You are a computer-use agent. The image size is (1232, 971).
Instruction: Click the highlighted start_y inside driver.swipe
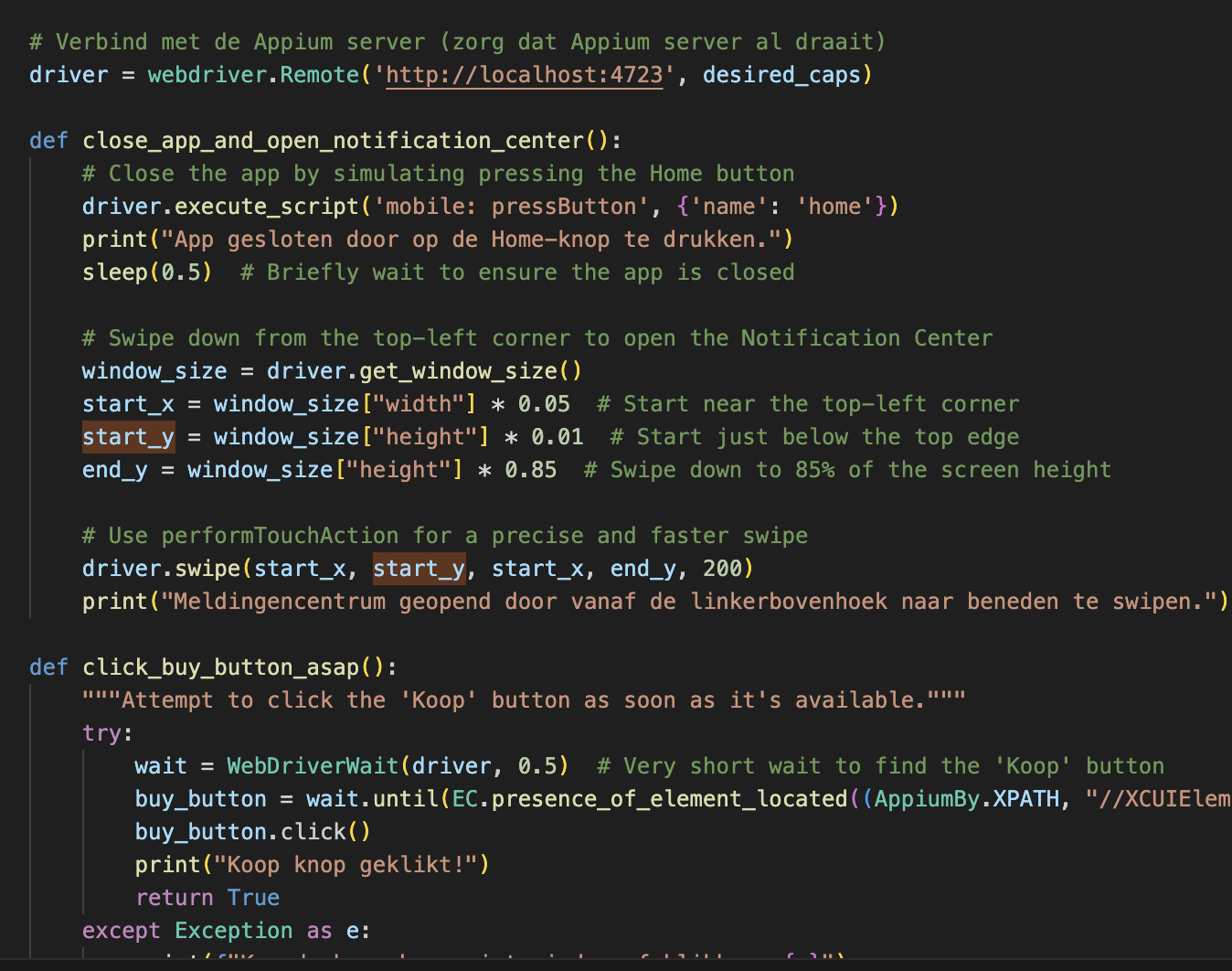click(x=418, y=568)
